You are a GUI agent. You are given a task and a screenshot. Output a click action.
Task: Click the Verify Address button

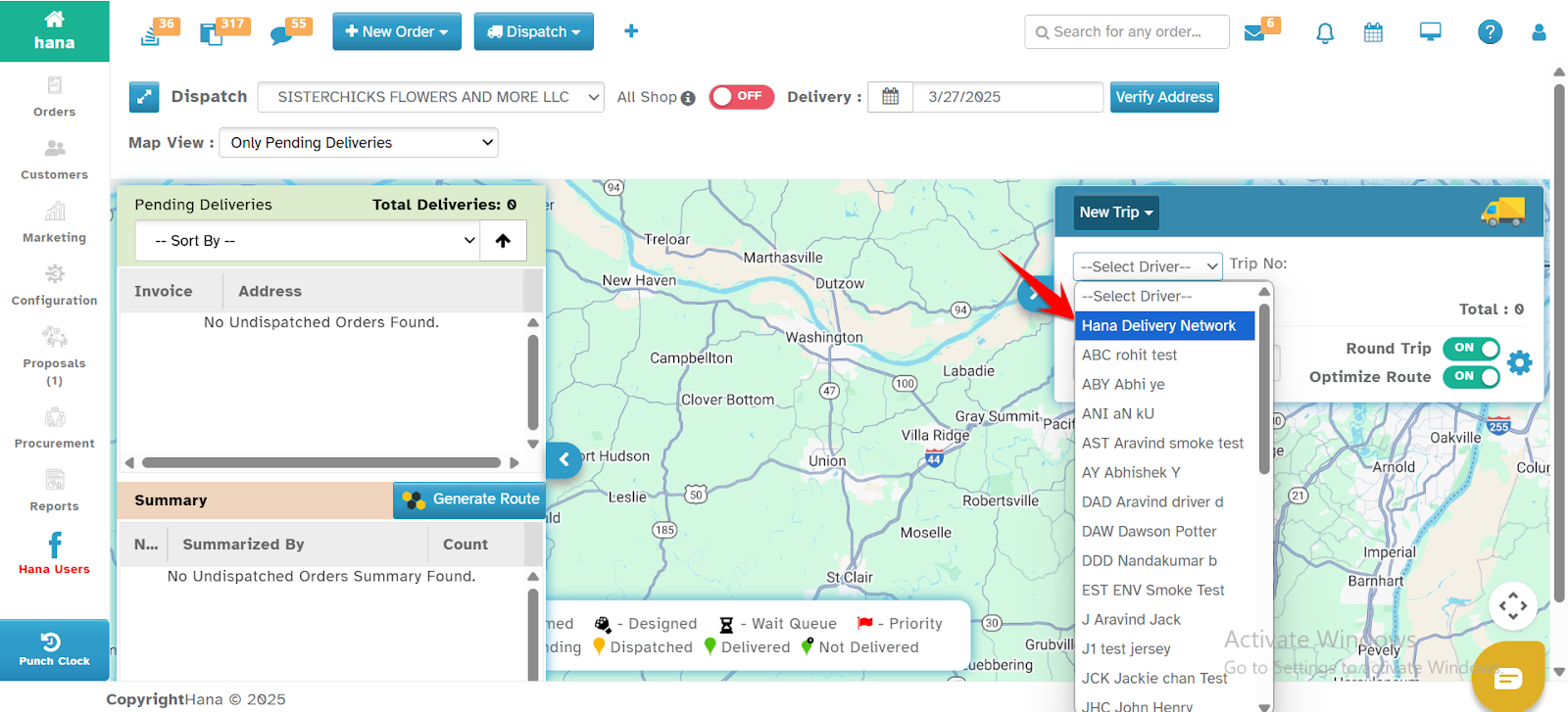point(1164,97)
